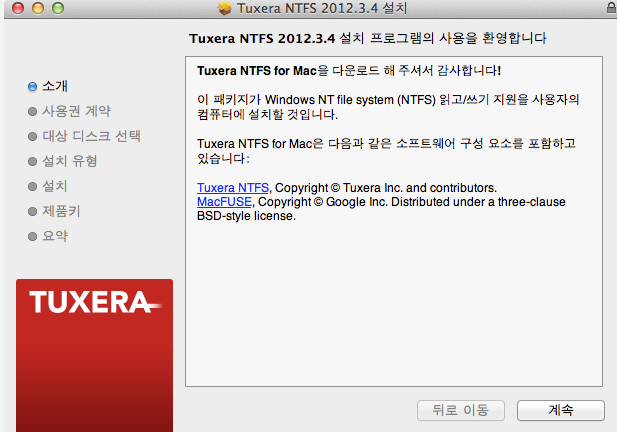Click the blue bullet next to 소개
Viewport: 617px width, 432px height.
(32, 87)
